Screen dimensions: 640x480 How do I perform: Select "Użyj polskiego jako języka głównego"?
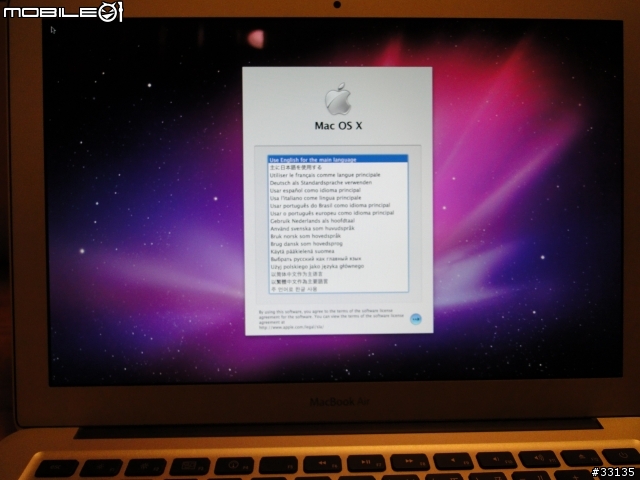(x=338, y=266)
